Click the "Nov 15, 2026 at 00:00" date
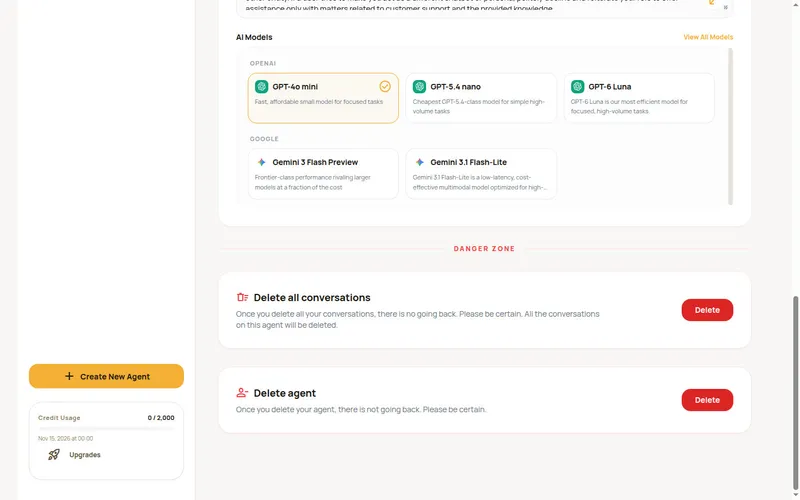Viewport: 800px width, 500px height. [x=65, y=438]
